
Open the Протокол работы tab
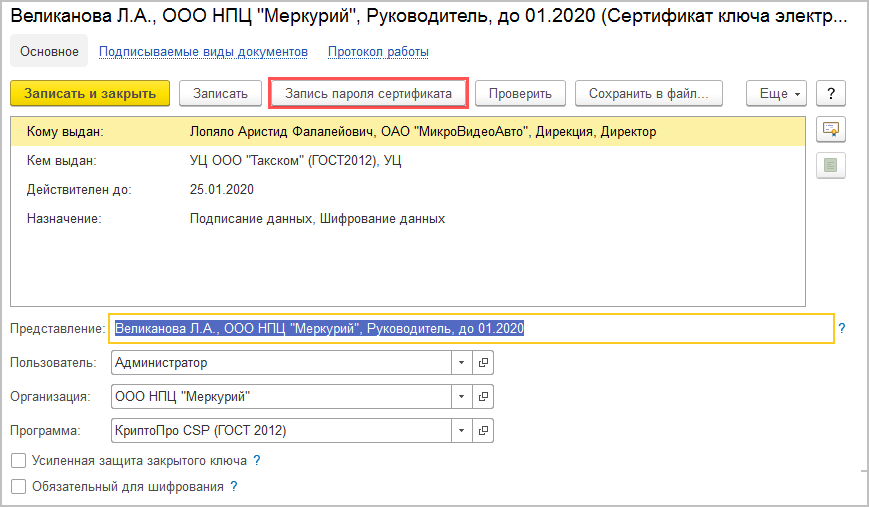click(x=379, y=52)
